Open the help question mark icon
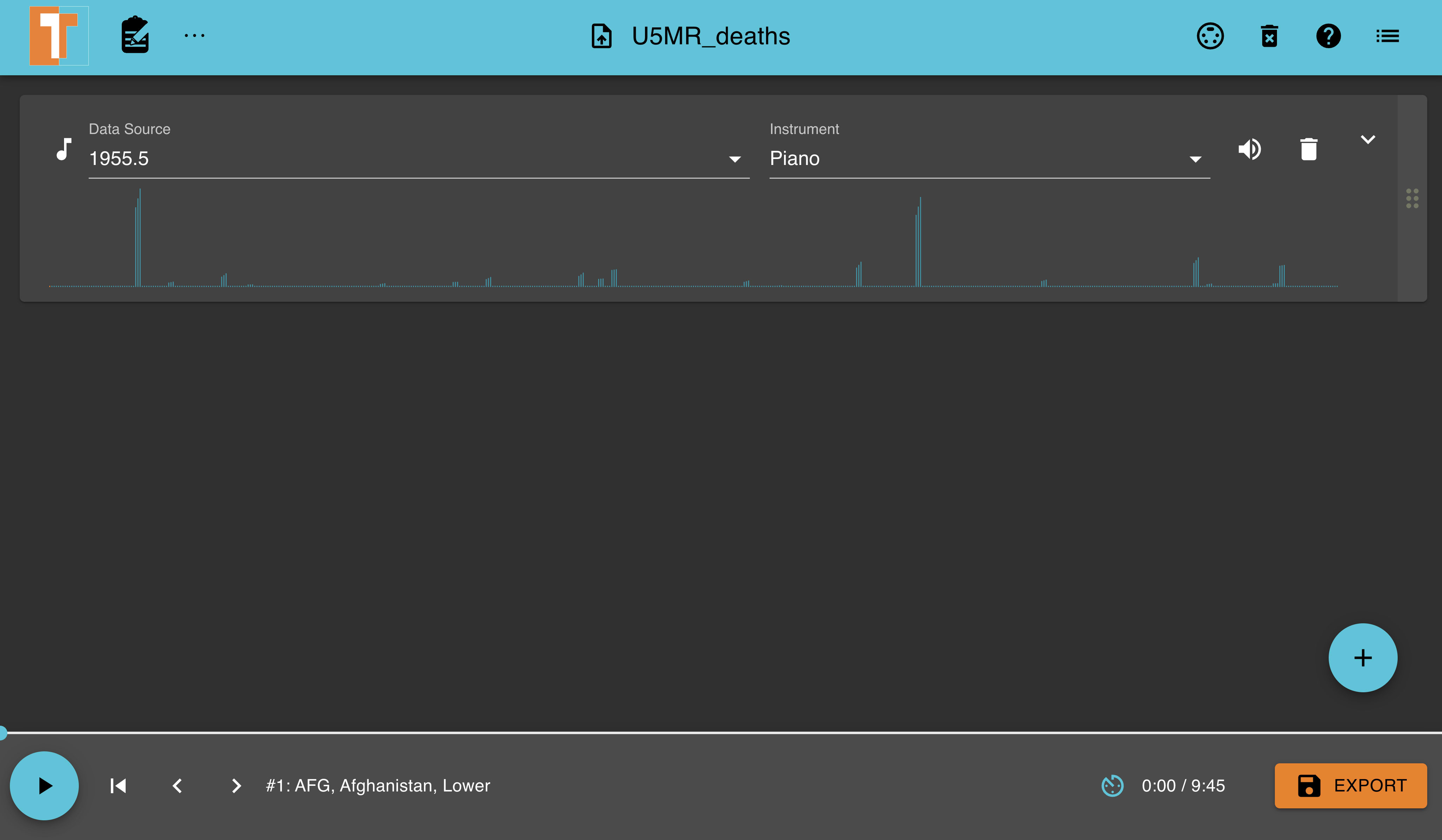1442x840 pixels. [1328, 36]
